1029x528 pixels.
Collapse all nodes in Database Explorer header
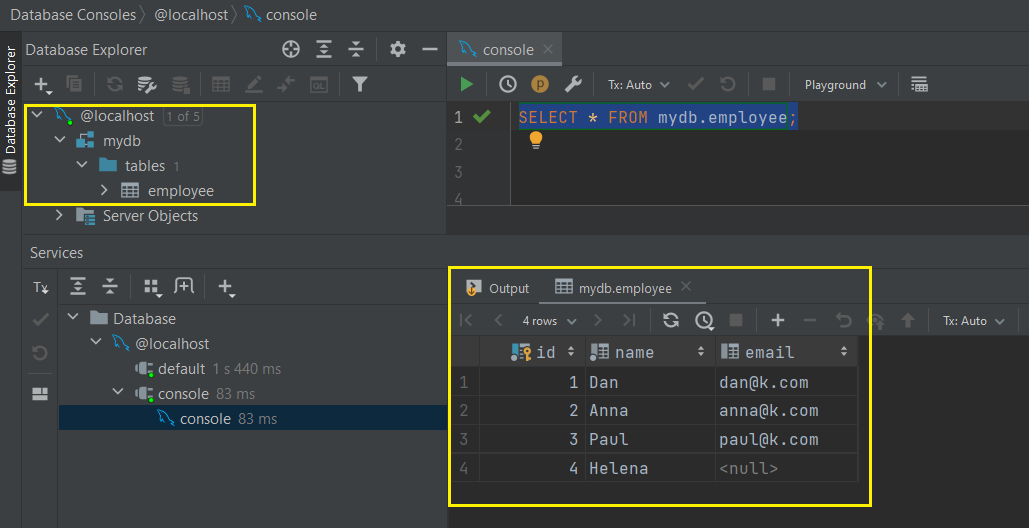pos(356,49)
